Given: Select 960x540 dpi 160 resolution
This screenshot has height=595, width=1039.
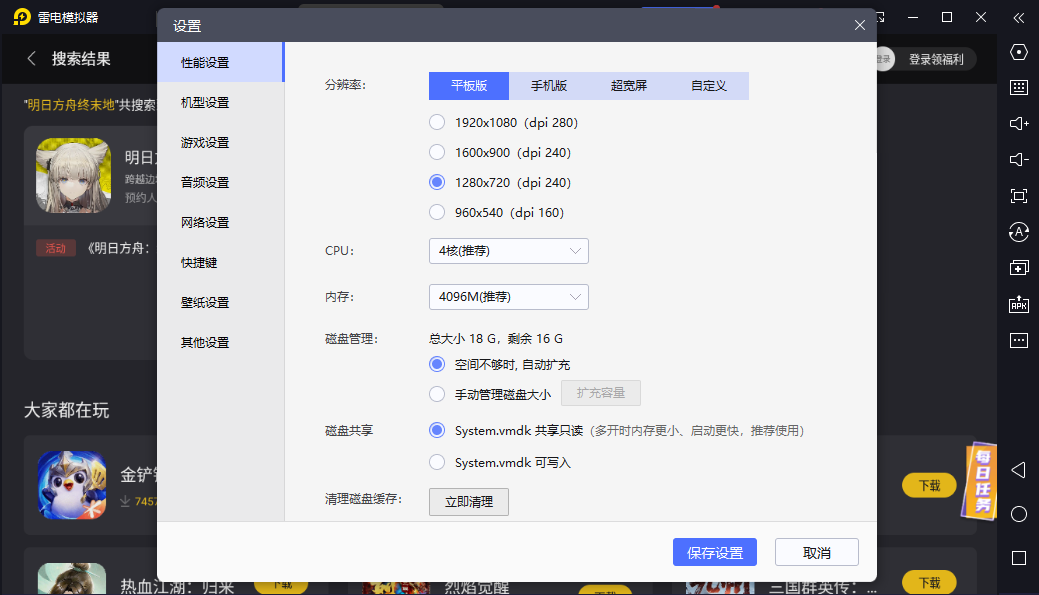Looking at the screenshot, I should pos(437,212).
